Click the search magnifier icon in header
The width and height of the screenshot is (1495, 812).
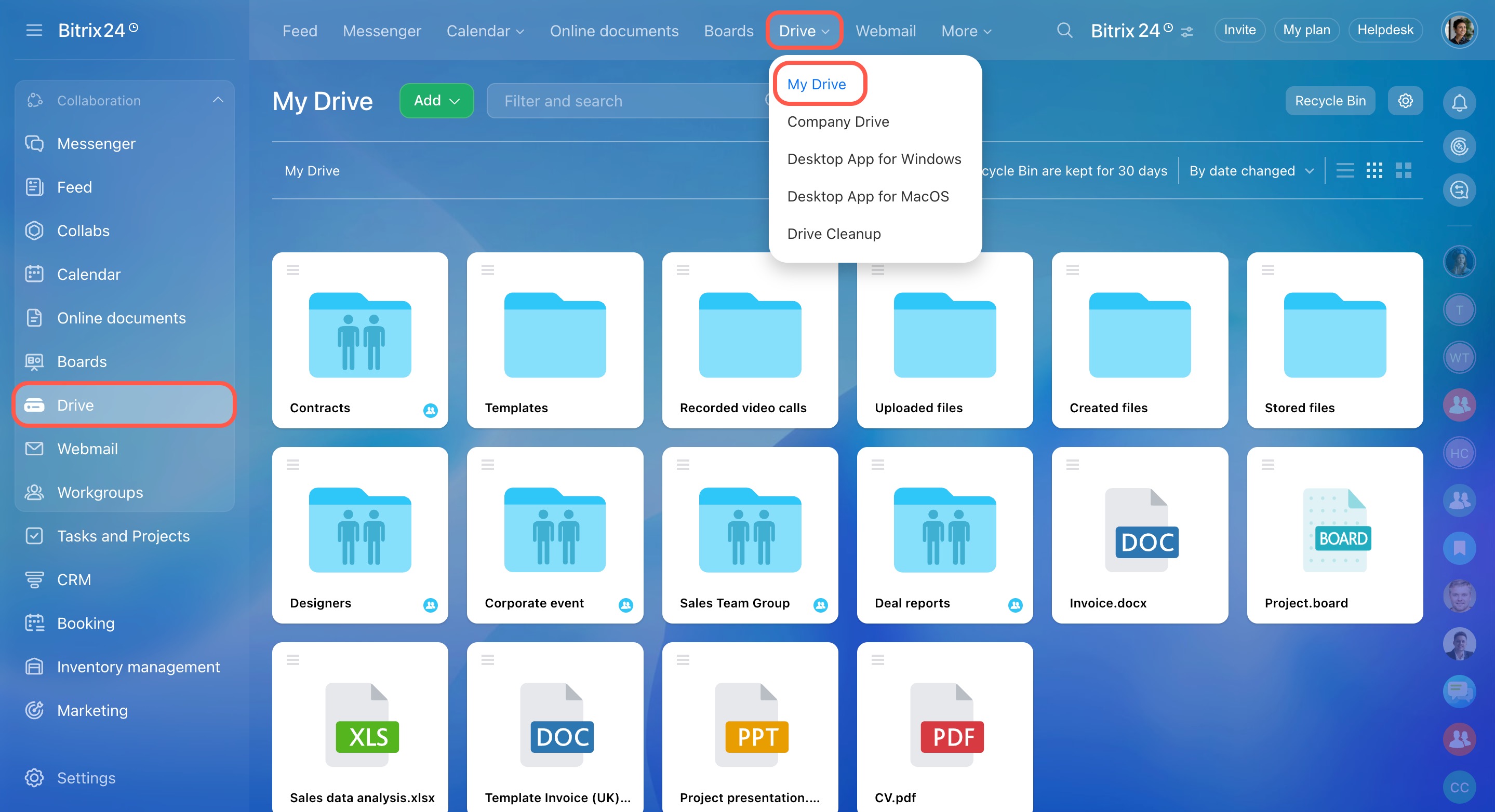1064,30
